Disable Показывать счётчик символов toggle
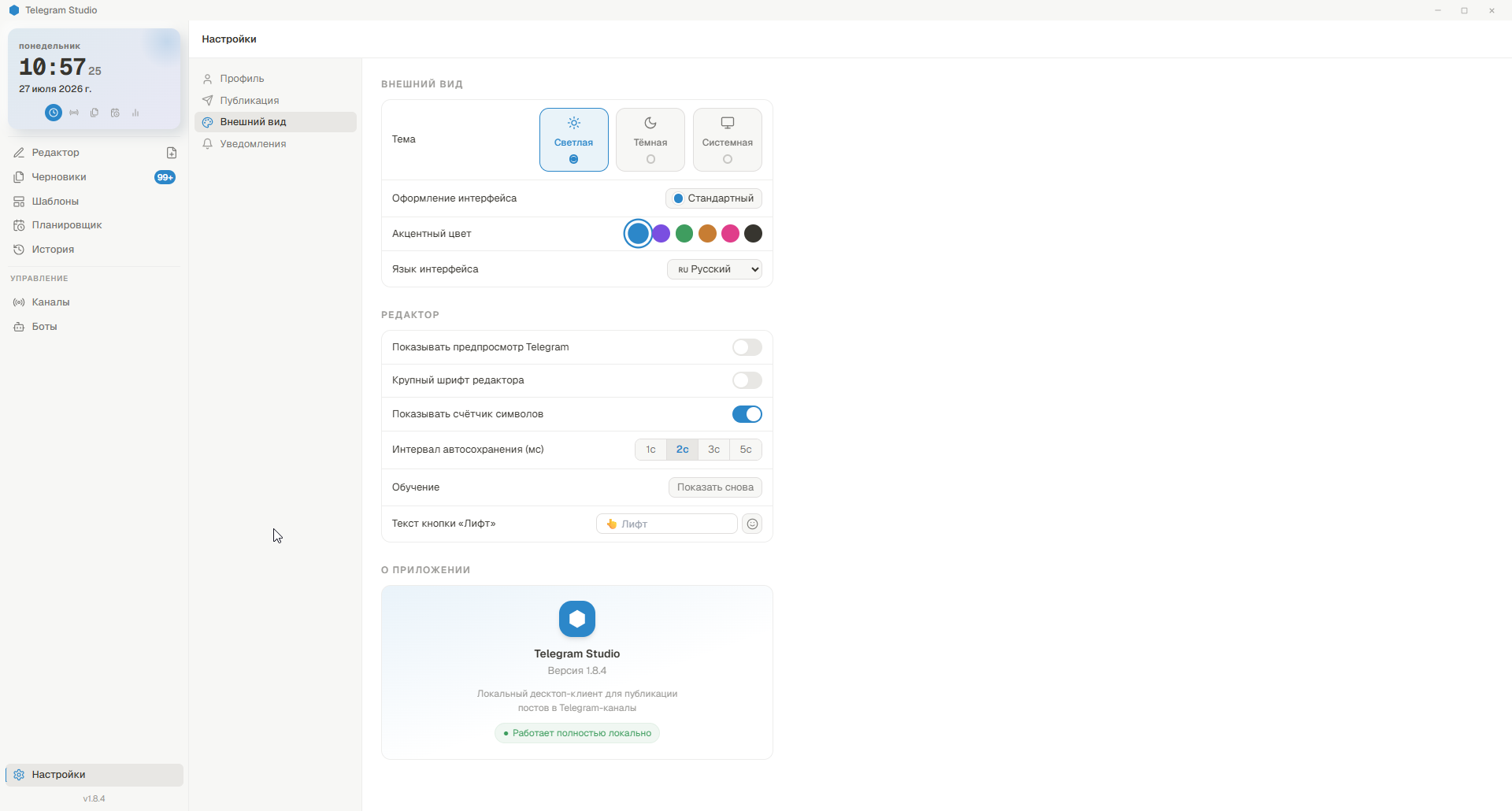 [747, 414]
